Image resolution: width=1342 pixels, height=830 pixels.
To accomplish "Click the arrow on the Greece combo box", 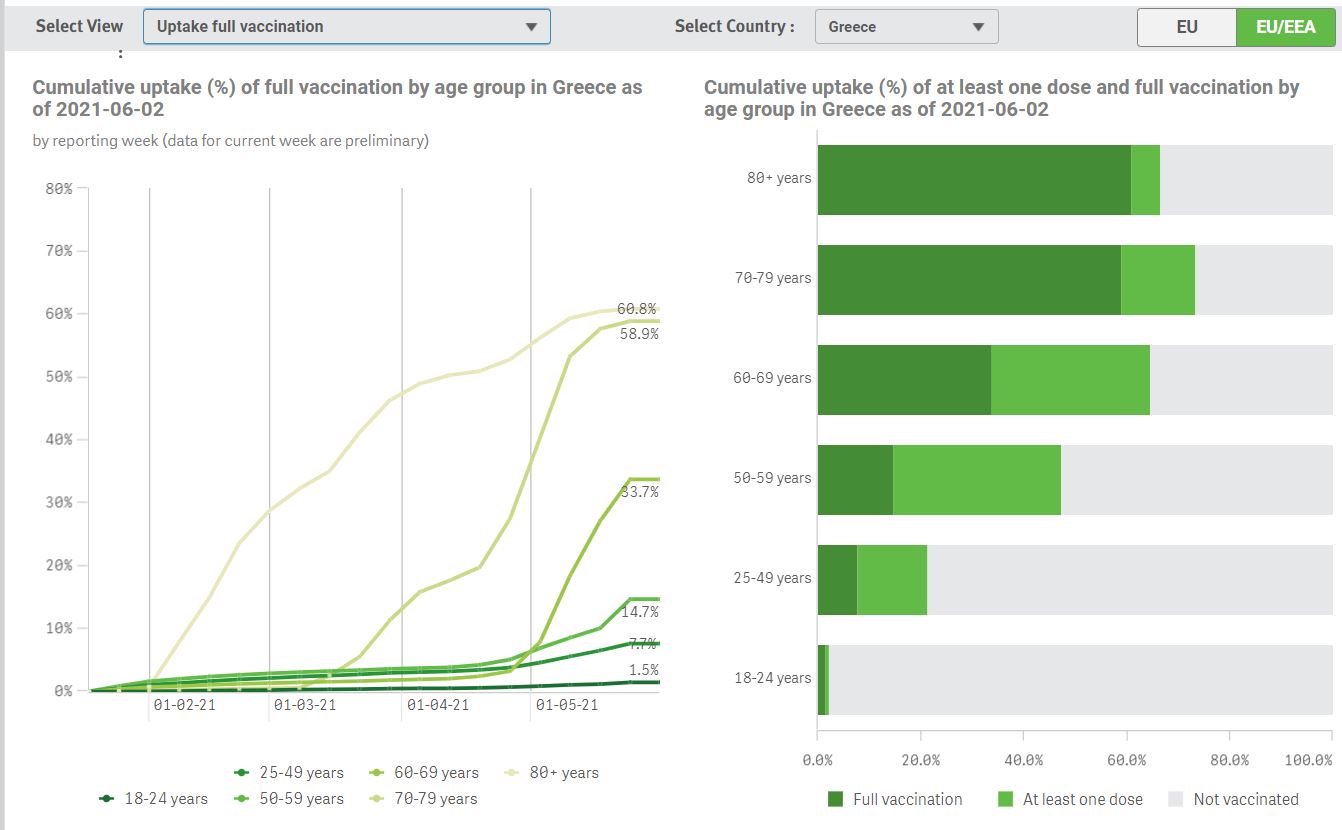I will coord(978,27).
